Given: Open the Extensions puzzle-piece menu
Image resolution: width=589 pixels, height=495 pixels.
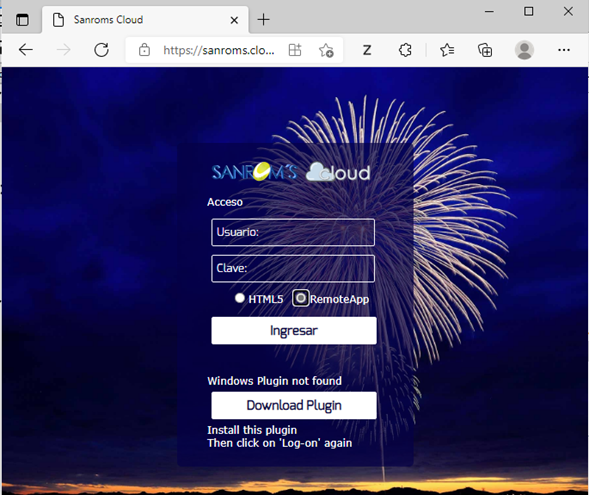Looking at the screenshot, I should point(405,50).
